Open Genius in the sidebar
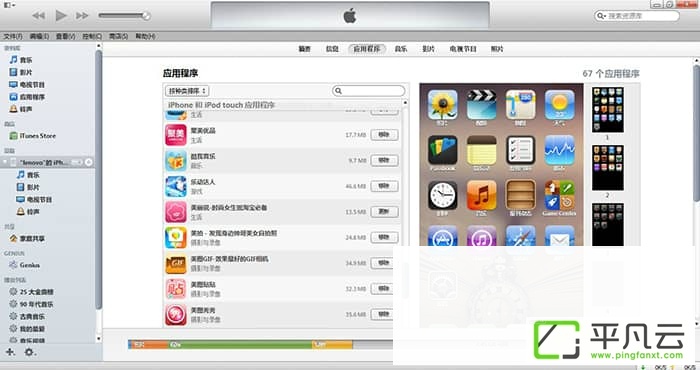 click(25, 265)
